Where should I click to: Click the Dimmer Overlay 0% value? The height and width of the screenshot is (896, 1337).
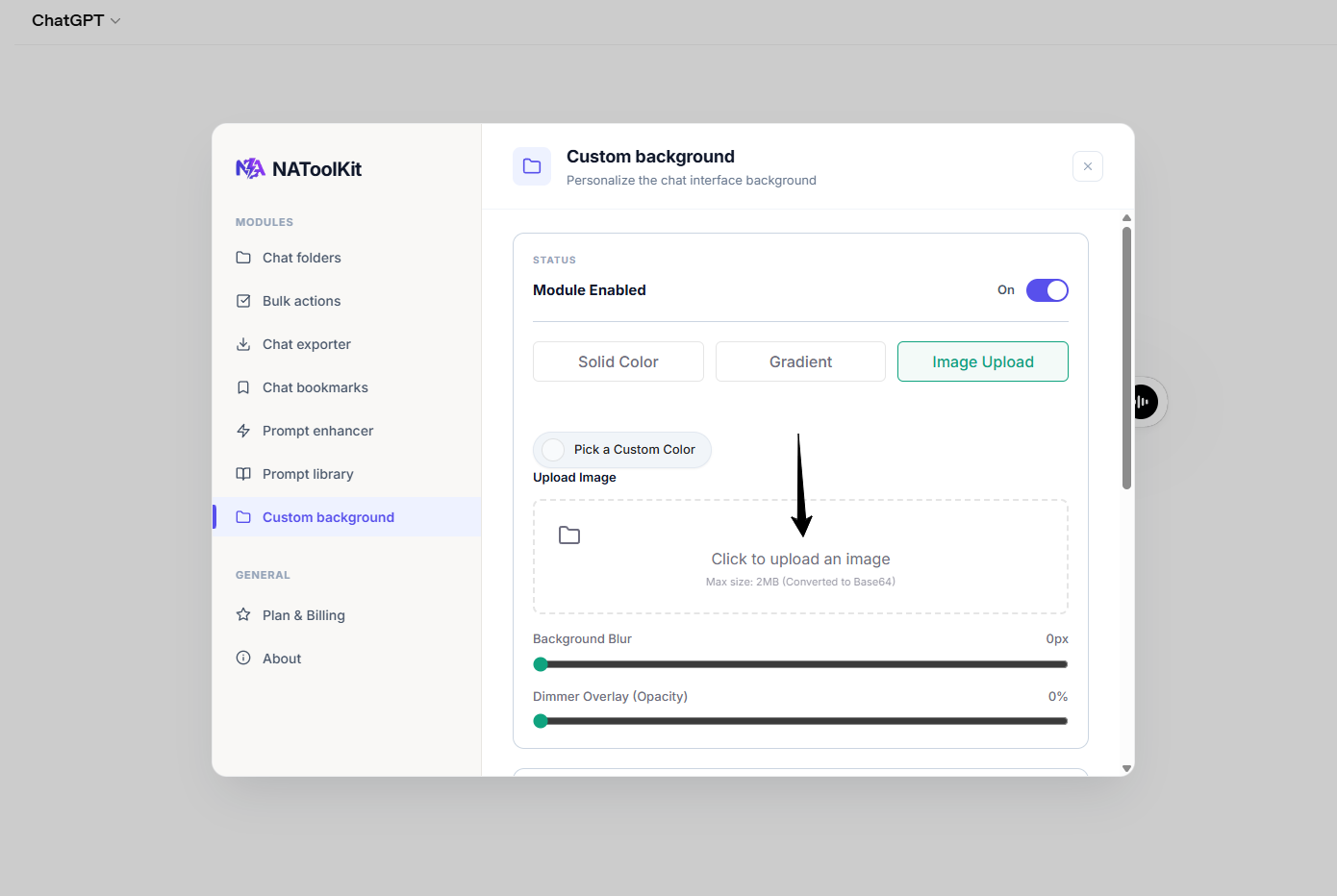click(x=1058, y=696)
